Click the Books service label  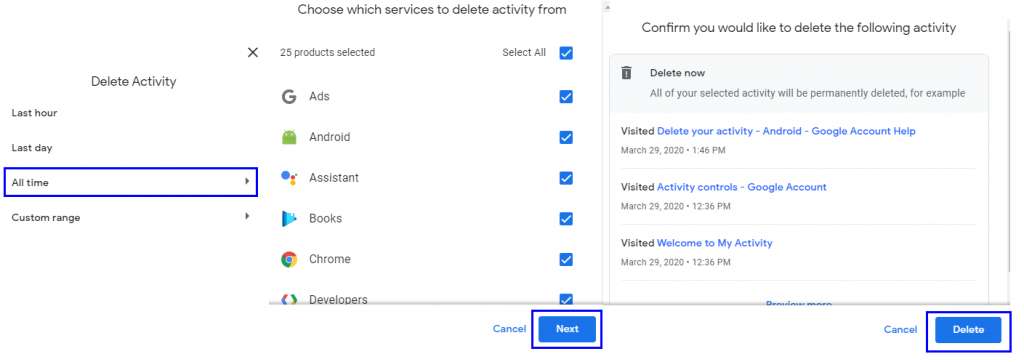click(x=325, y=218)
